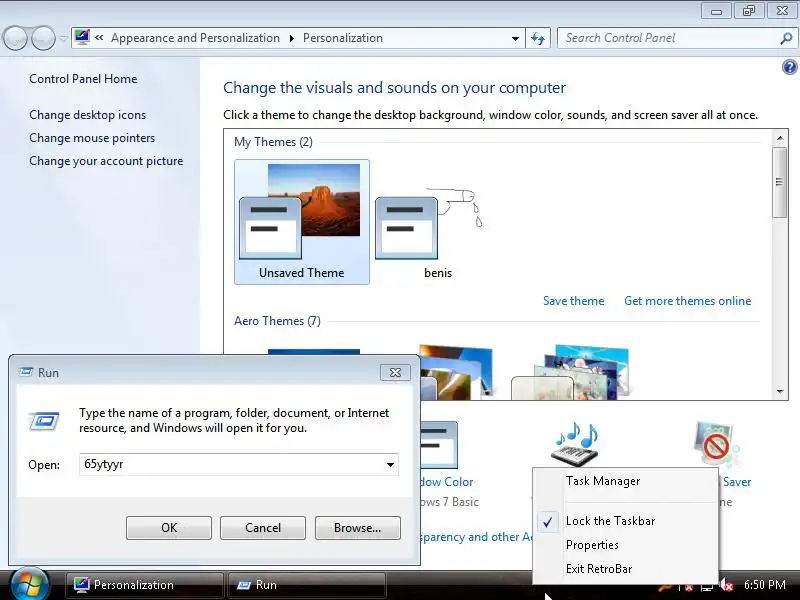Expand the address bar double chevron

point(99,37)
